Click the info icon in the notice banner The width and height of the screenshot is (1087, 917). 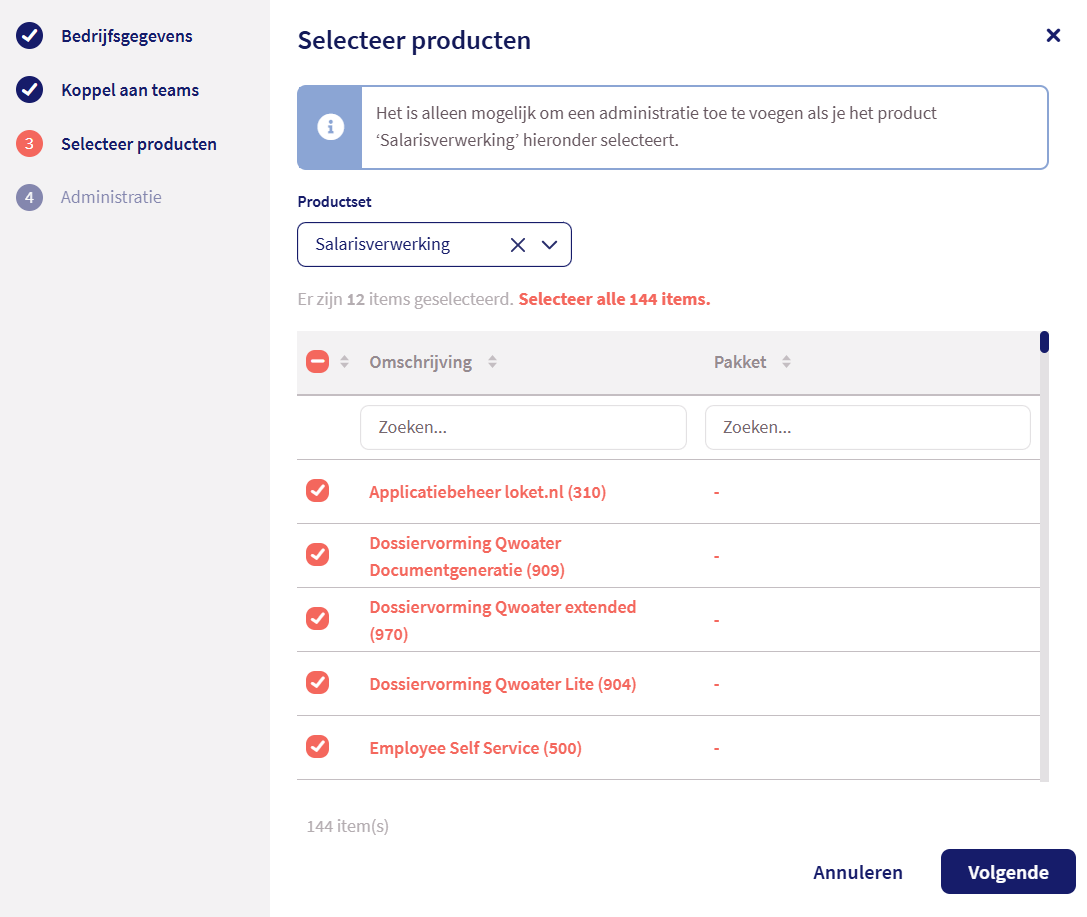point(330,127)
